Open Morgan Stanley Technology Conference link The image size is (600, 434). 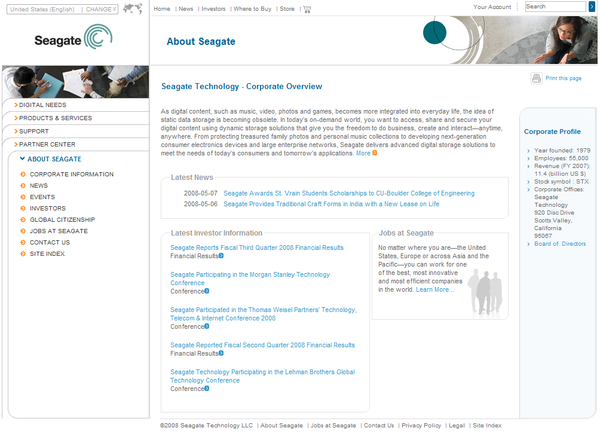[250, 279]
